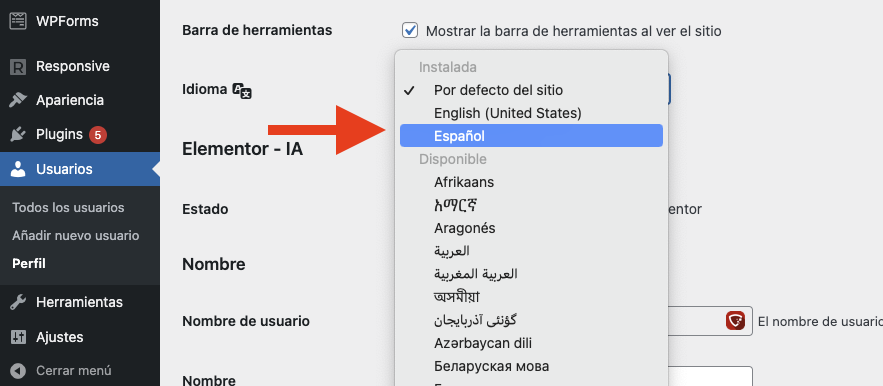Pick Por defecto del sitio option
The height and width of the screenshot is (386, 883).
531,90
